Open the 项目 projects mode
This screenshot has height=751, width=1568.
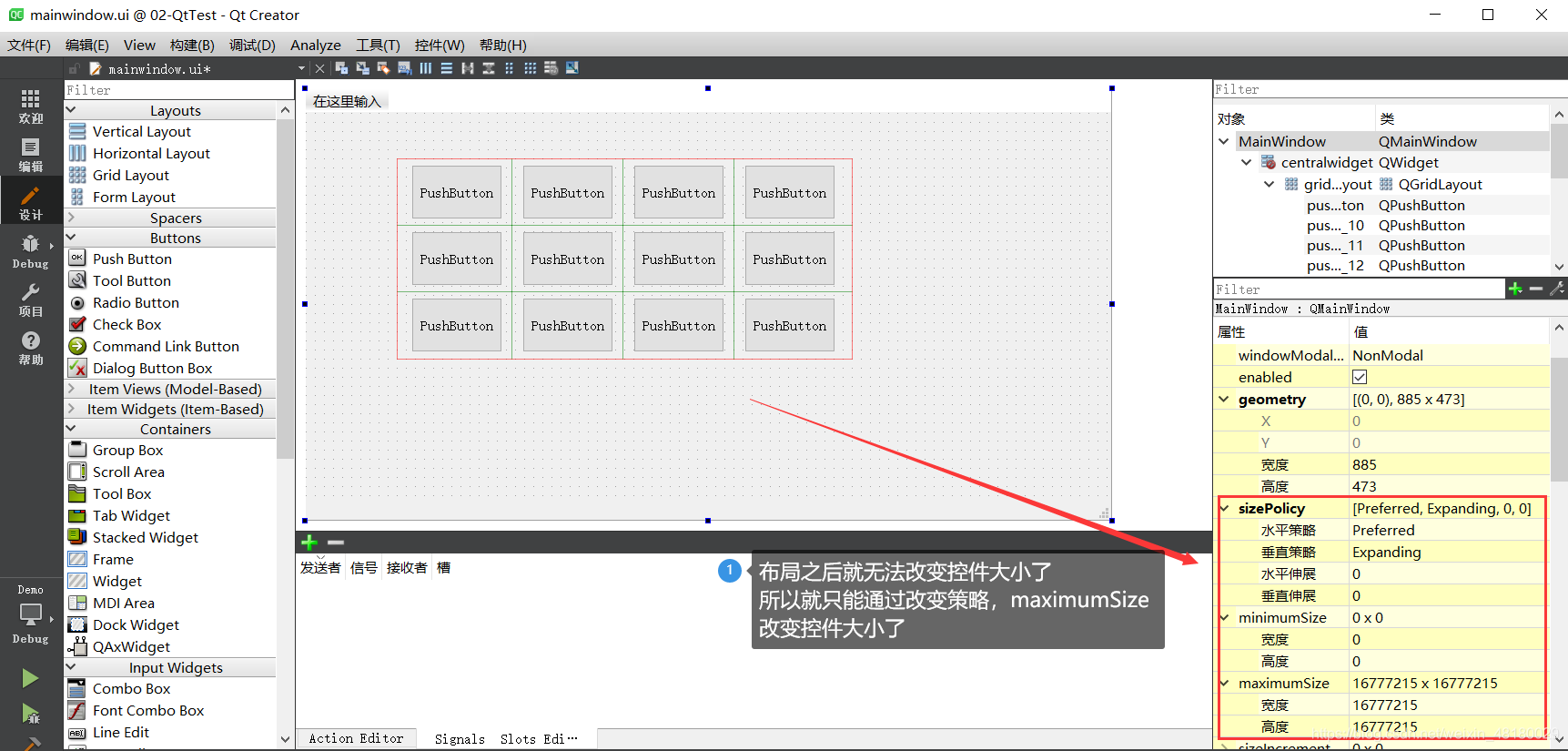(31, 299)
